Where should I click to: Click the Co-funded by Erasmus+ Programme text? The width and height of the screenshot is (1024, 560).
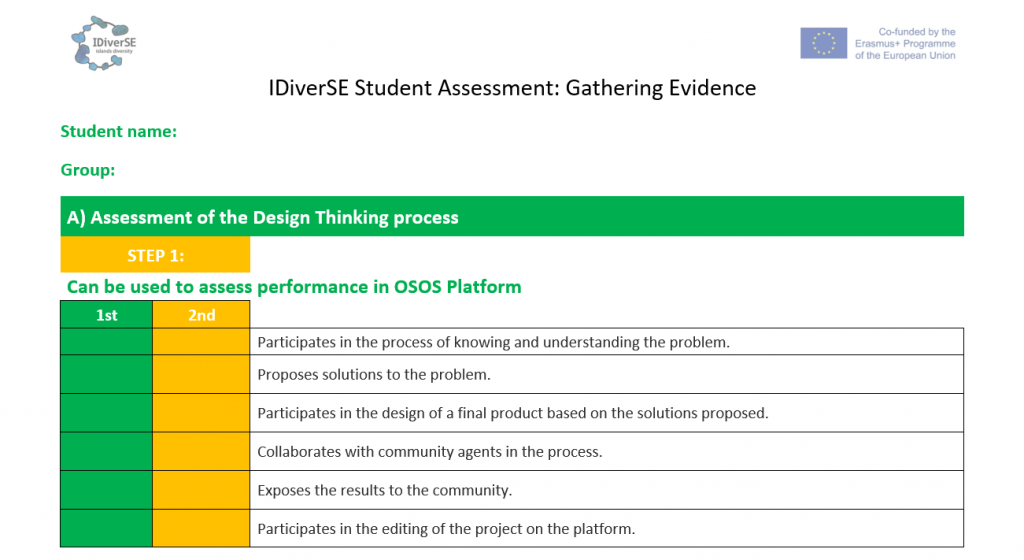click(x=904, y=44)
